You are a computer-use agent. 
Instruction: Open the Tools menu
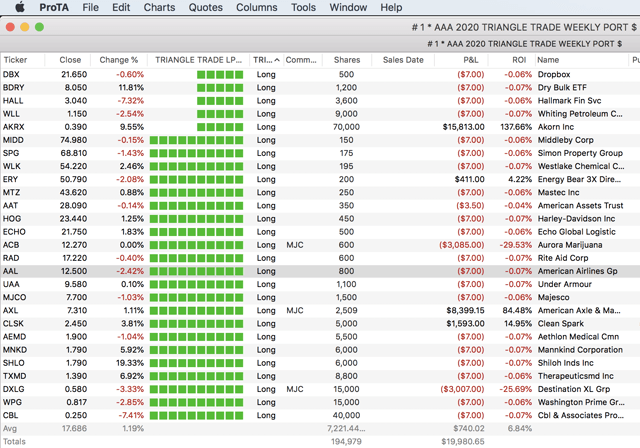[303, 7]
